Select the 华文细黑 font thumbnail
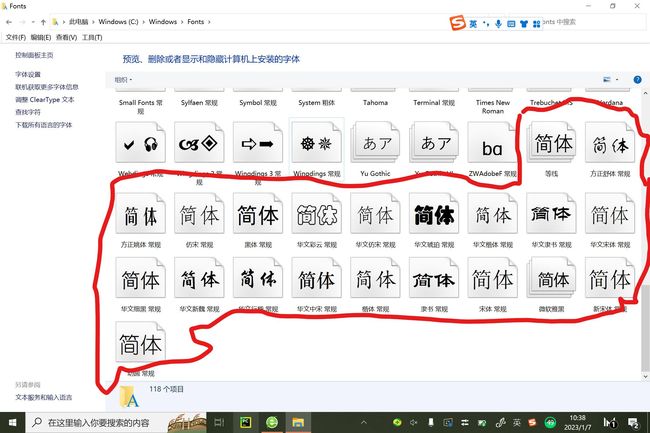The width and height of the screenshot is (650, 433). point(141,278)
